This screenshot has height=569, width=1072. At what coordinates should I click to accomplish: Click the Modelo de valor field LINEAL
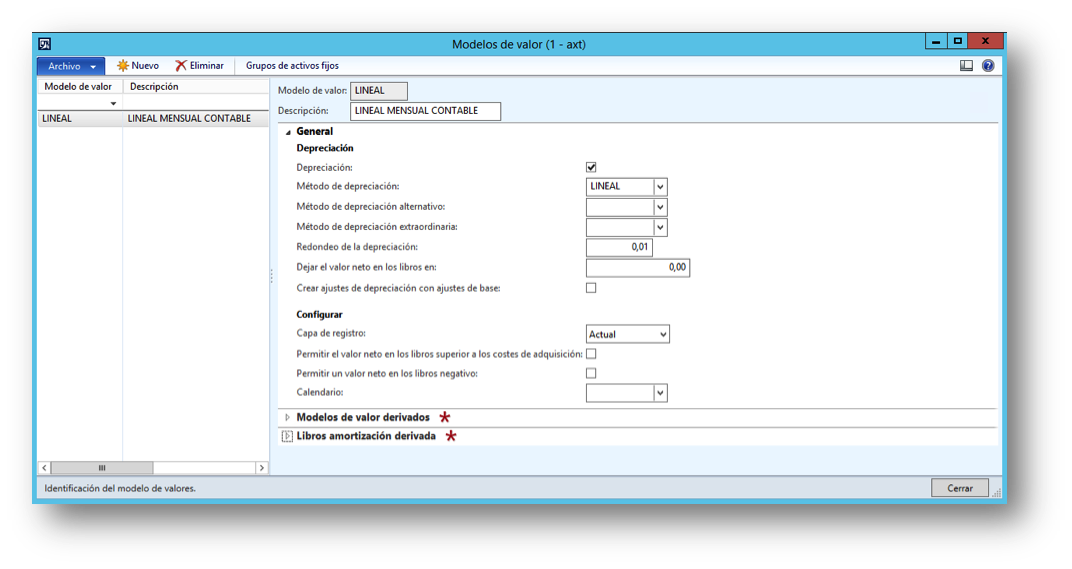click(379, 90)
